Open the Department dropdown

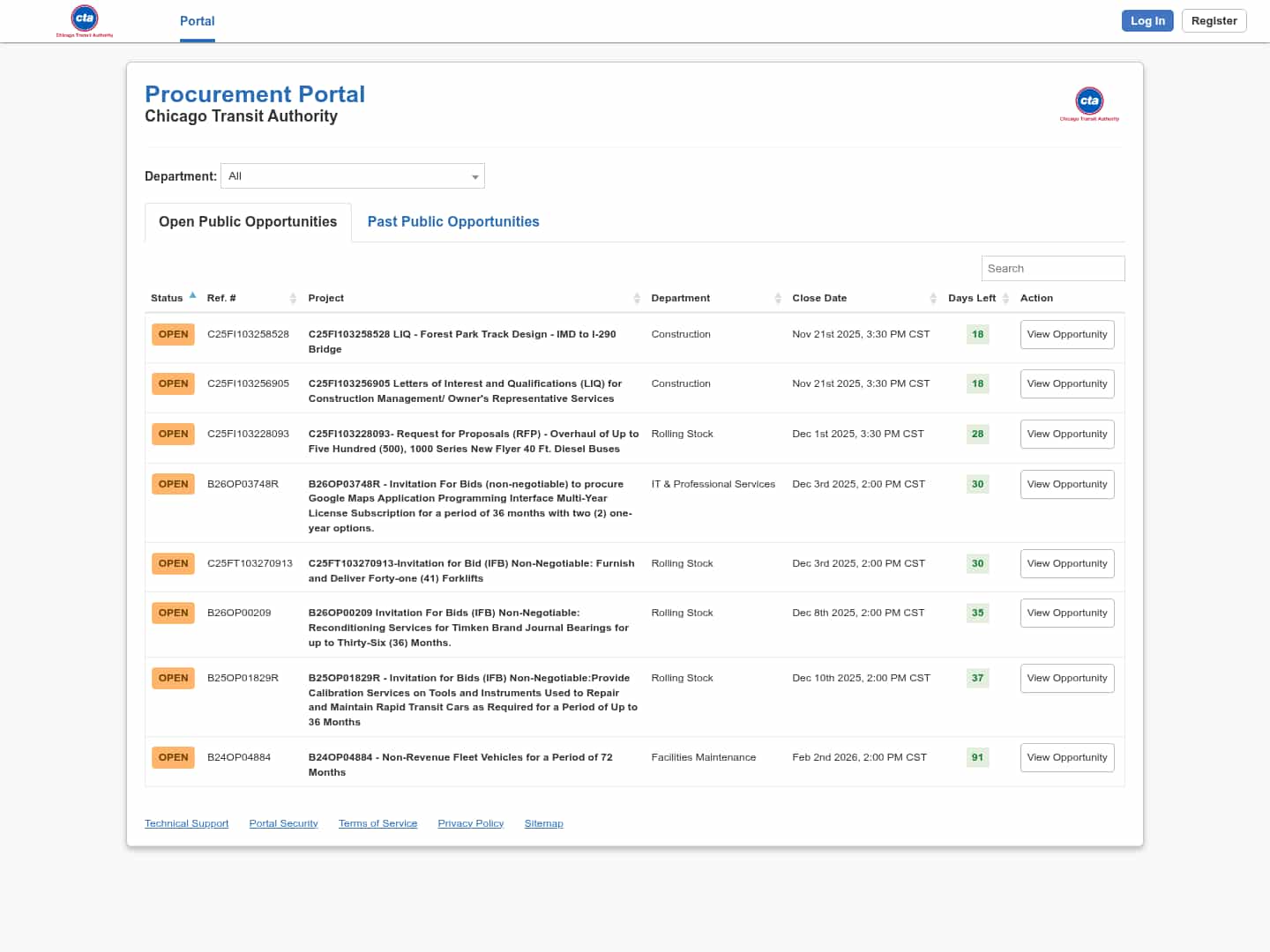point(353,176)
